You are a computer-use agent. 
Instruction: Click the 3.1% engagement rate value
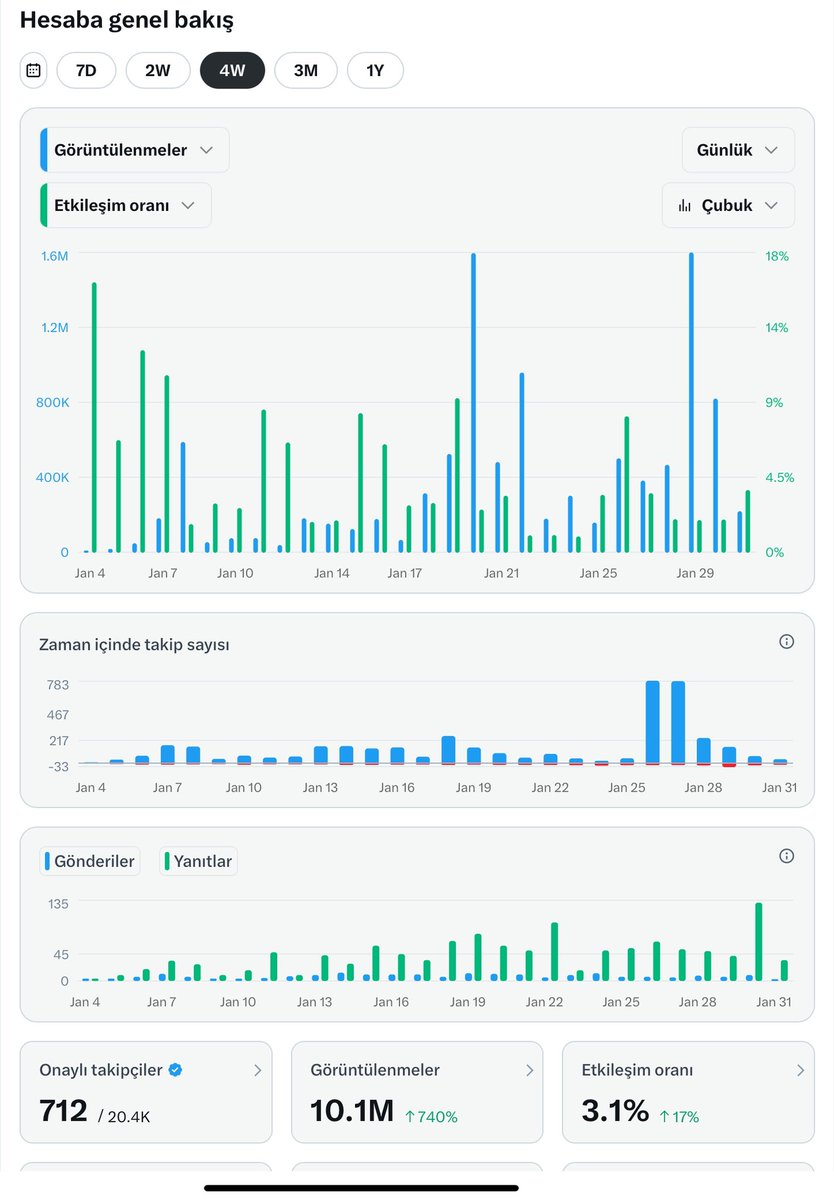point(615,1111)
